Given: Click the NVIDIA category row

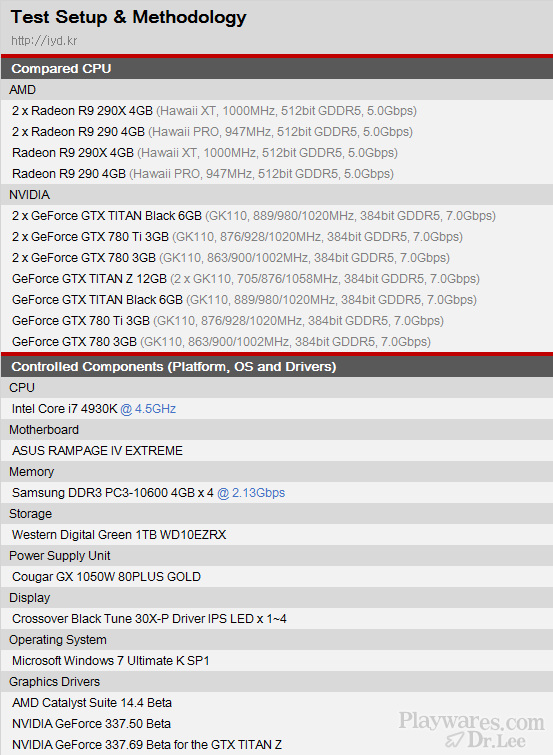Looking at the screenshot, I should click(x=276, y=195).
